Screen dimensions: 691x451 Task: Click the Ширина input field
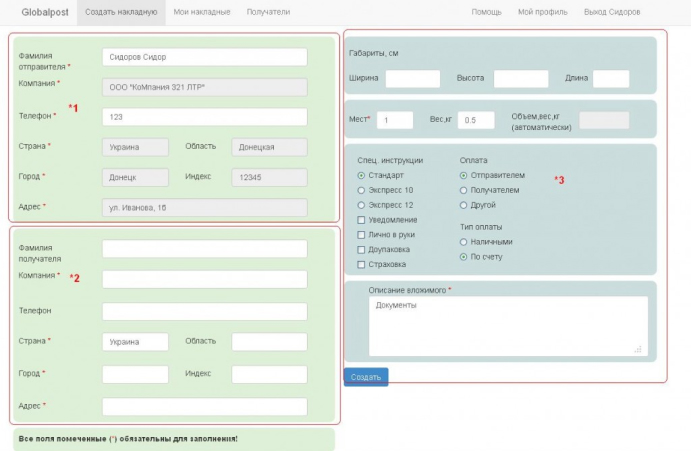(412, 79)
